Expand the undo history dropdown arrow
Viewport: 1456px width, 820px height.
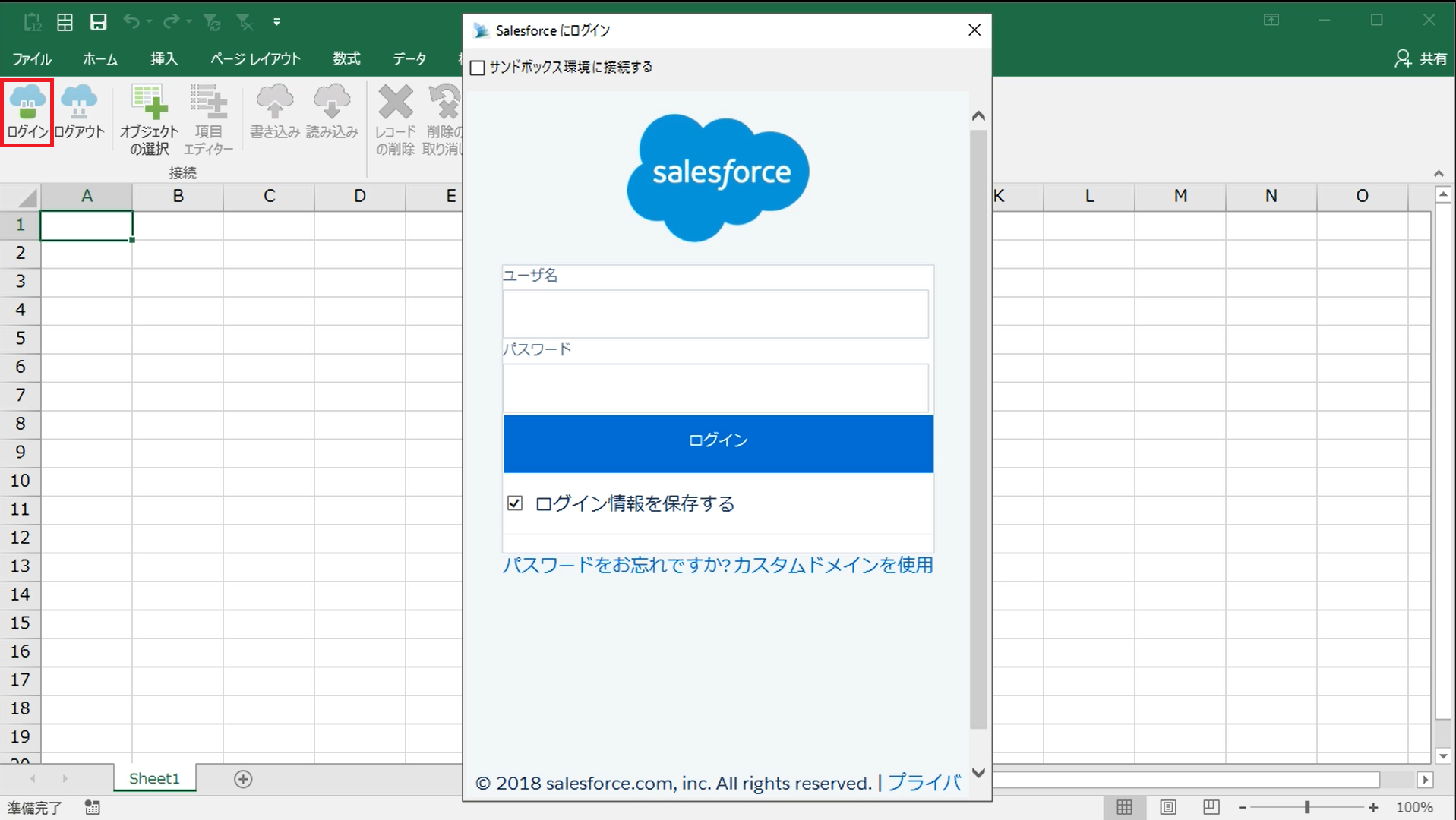[150, 22]
